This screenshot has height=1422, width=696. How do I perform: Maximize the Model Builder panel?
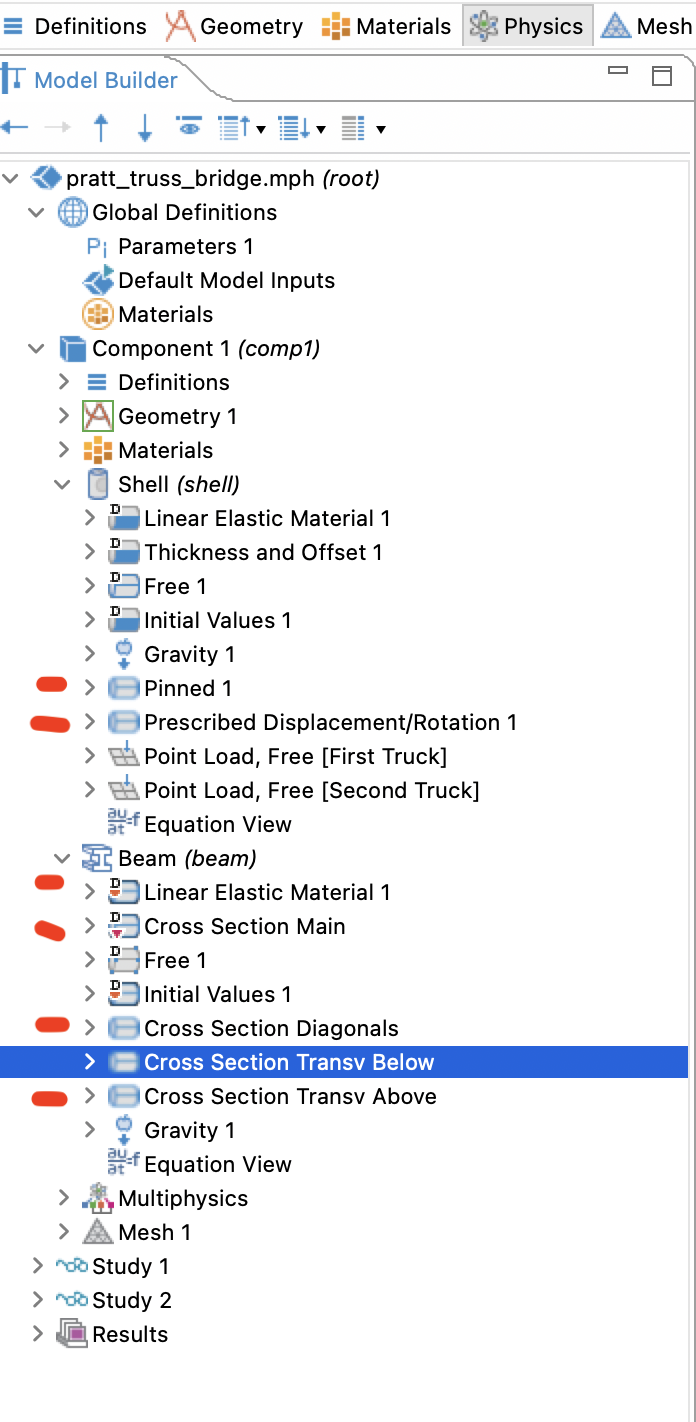661,76
